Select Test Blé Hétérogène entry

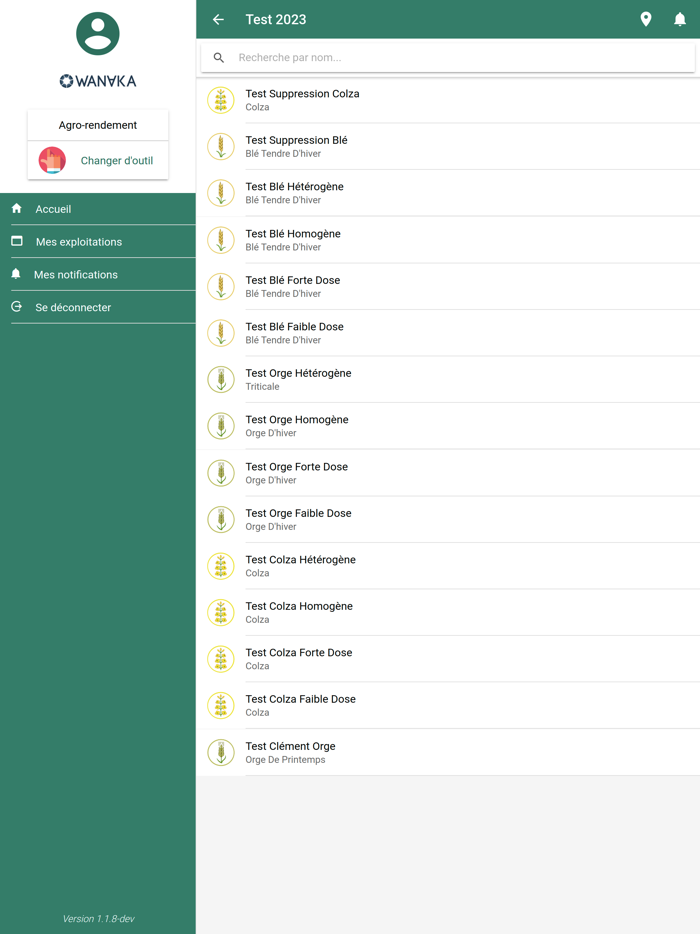coord(448,193)
